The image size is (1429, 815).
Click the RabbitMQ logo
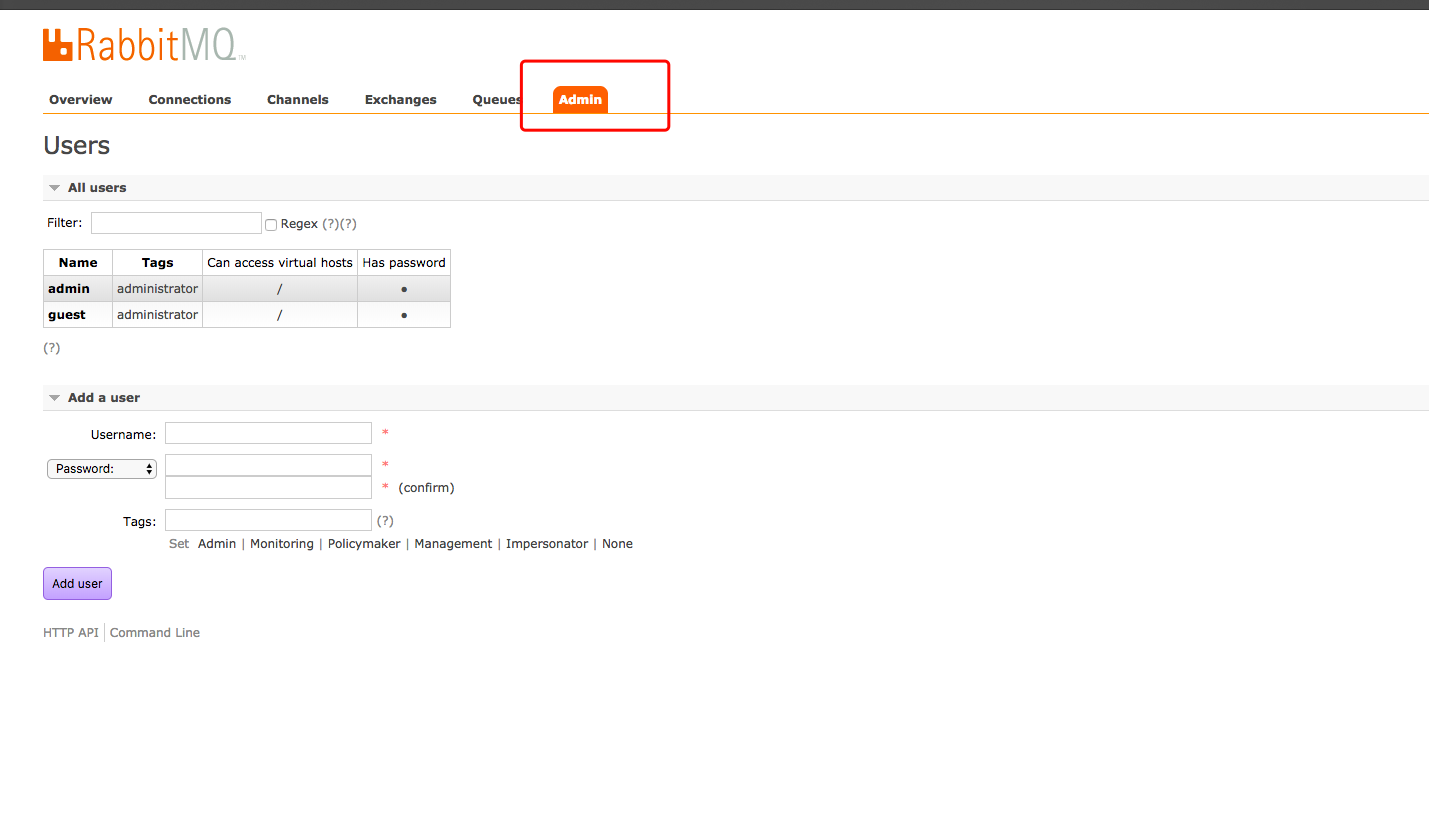(x=144, y=44)
